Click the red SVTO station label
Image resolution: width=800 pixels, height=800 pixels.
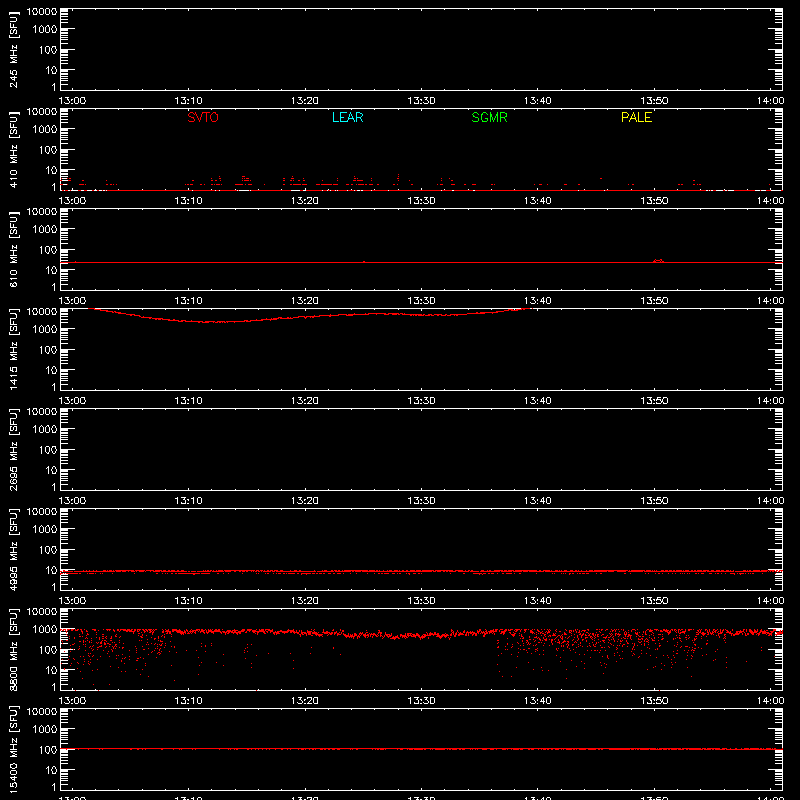203,117
